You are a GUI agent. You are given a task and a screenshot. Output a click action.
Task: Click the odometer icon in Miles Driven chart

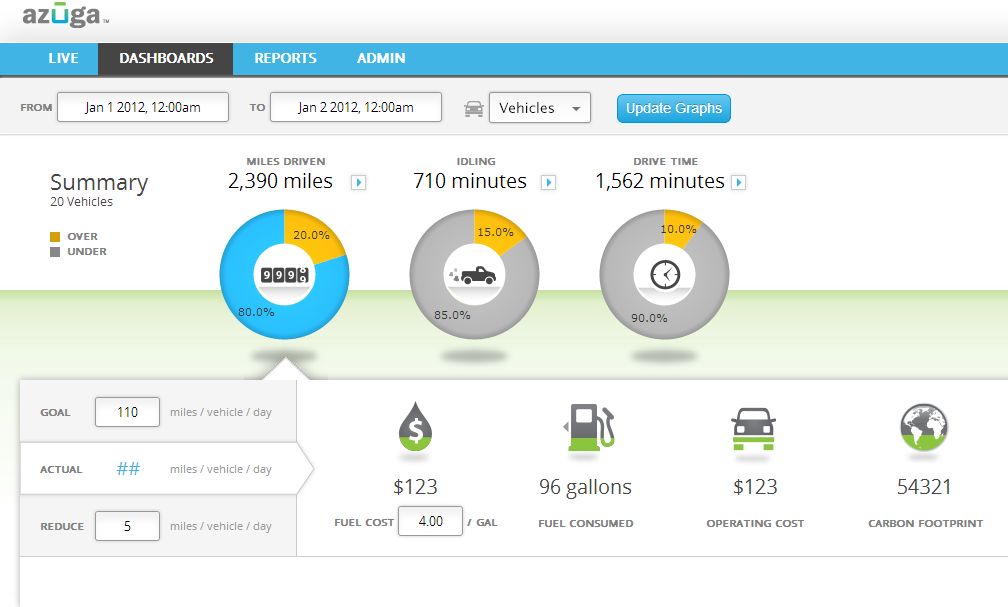coord(285,275)
